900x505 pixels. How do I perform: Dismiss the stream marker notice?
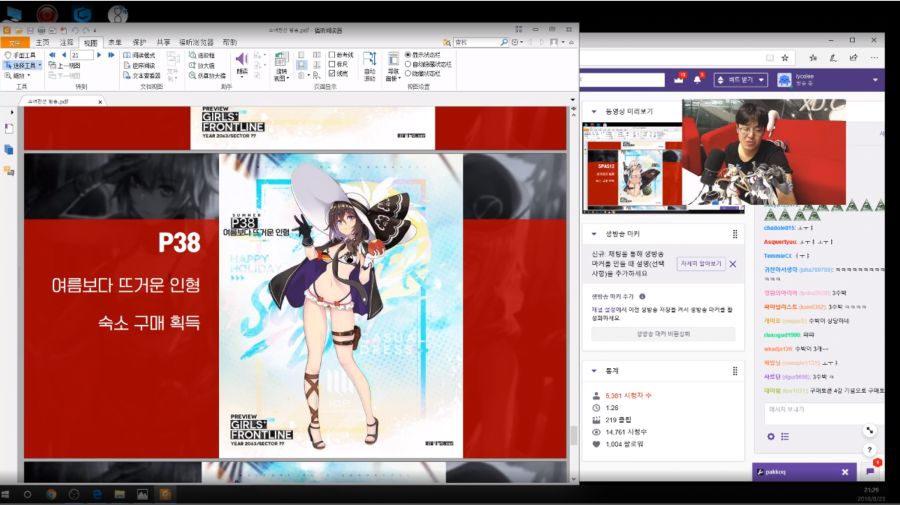(733, 264)
